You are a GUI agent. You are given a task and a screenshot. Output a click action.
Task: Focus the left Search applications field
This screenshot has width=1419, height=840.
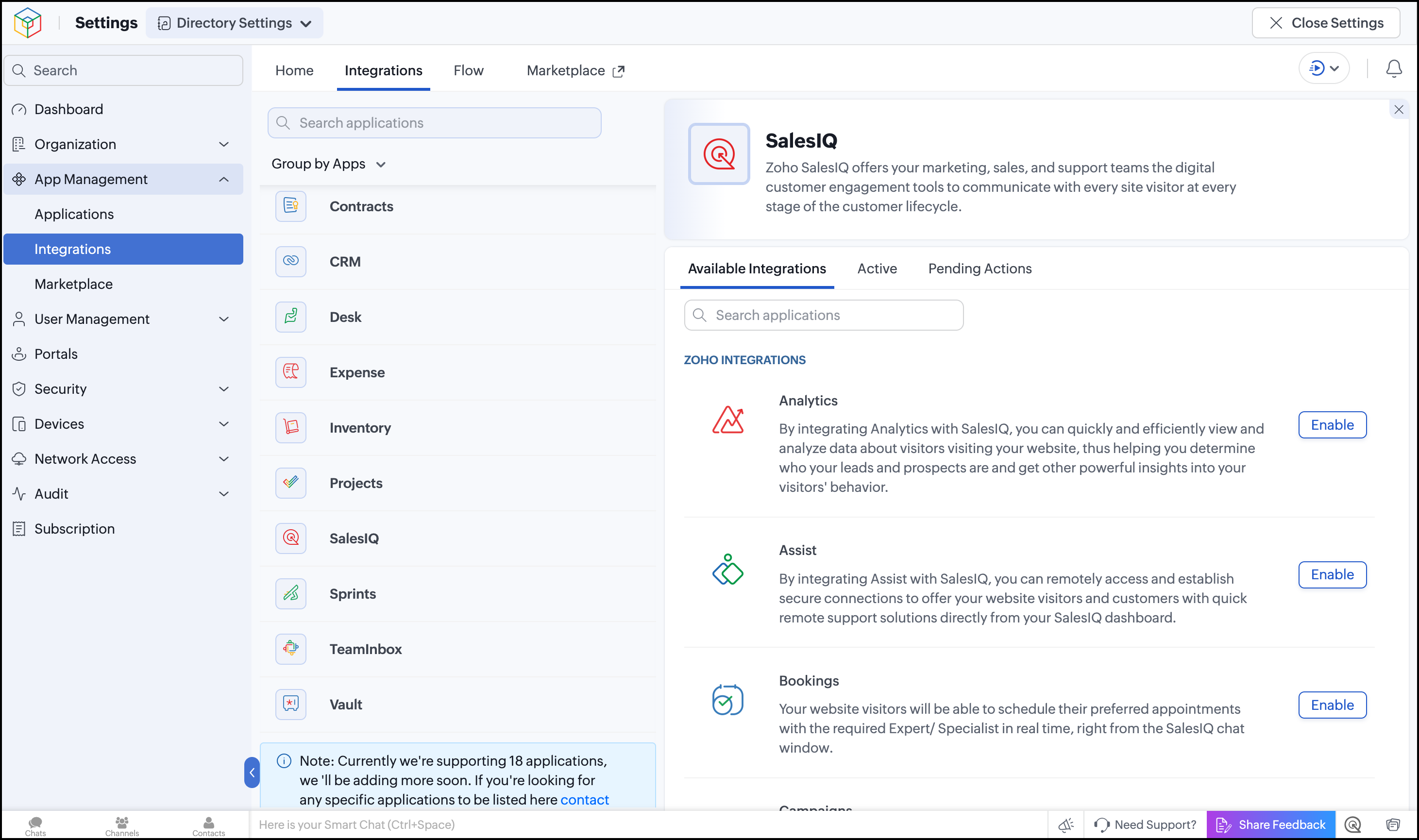click(x=434, y=123)
